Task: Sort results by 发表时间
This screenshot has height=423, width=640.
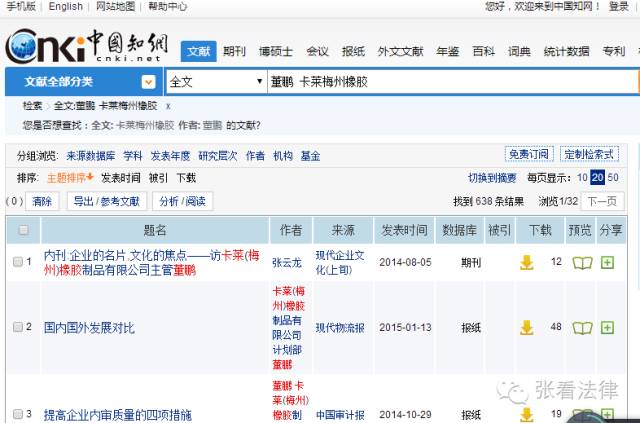Action: click(x=120, y=178)
